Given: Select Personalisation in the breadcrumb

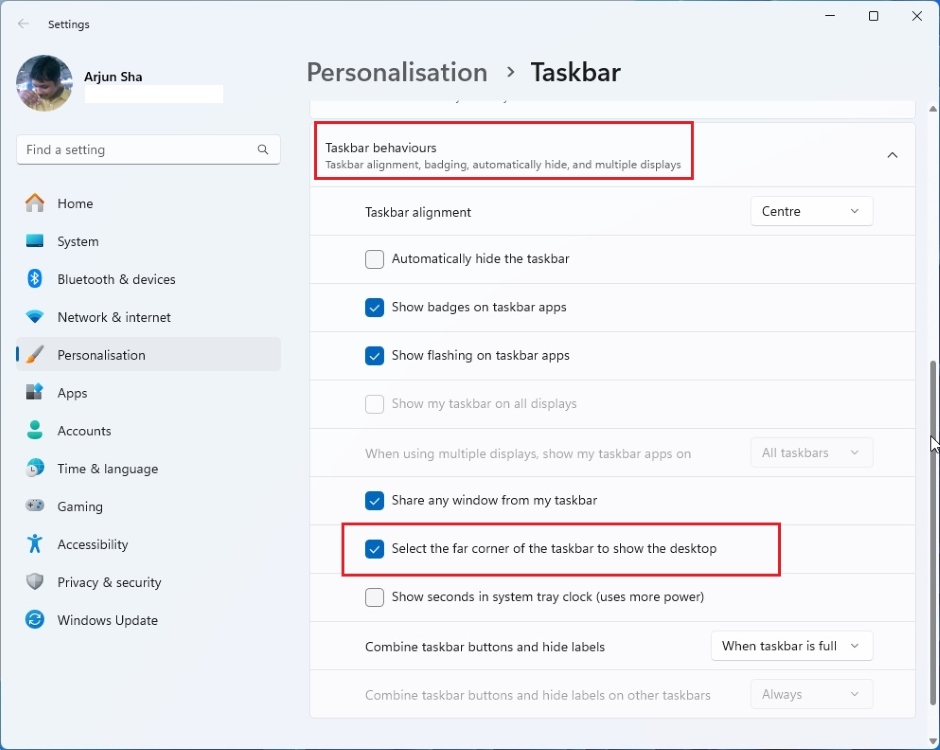Looking at the screenshot, I should (396, 72).
